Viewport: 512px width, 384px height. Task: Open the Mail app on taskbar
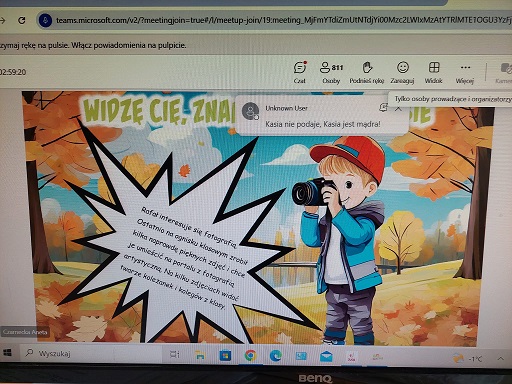326,357
